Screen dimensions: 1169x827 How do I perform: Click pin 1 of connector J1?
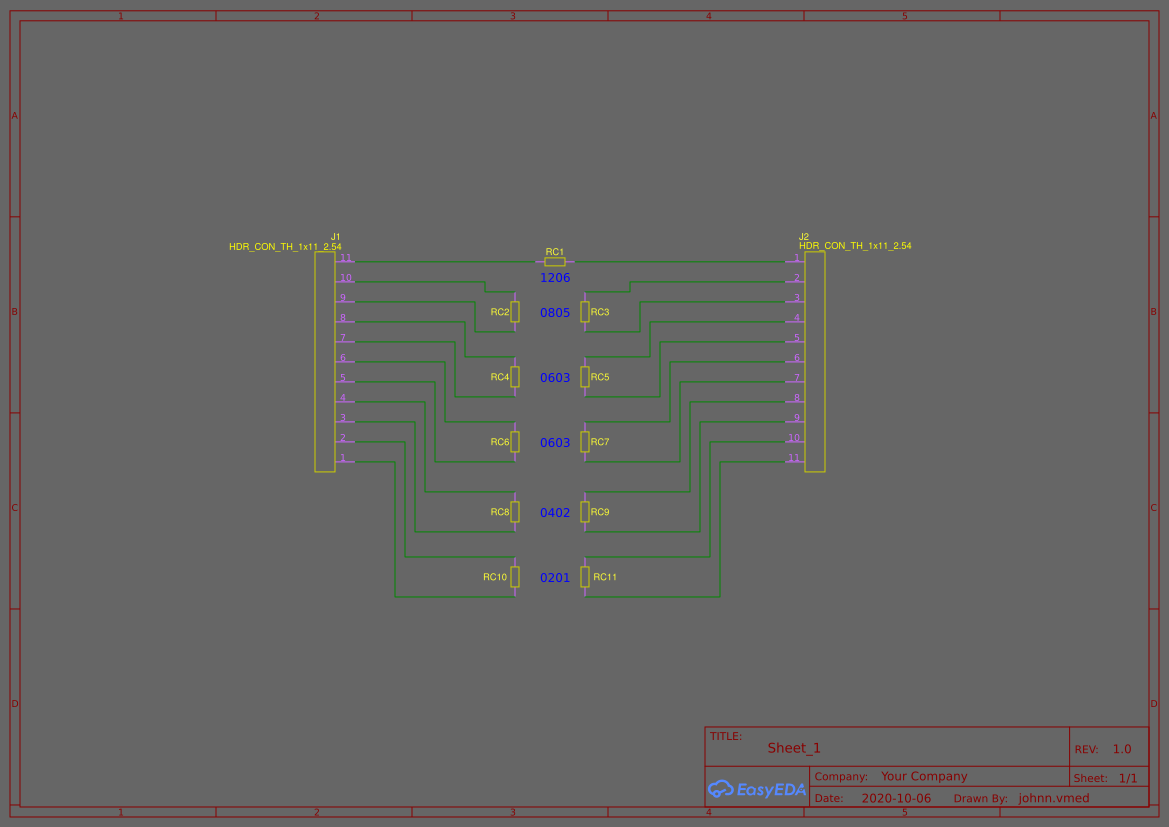[x=345, y=459]
